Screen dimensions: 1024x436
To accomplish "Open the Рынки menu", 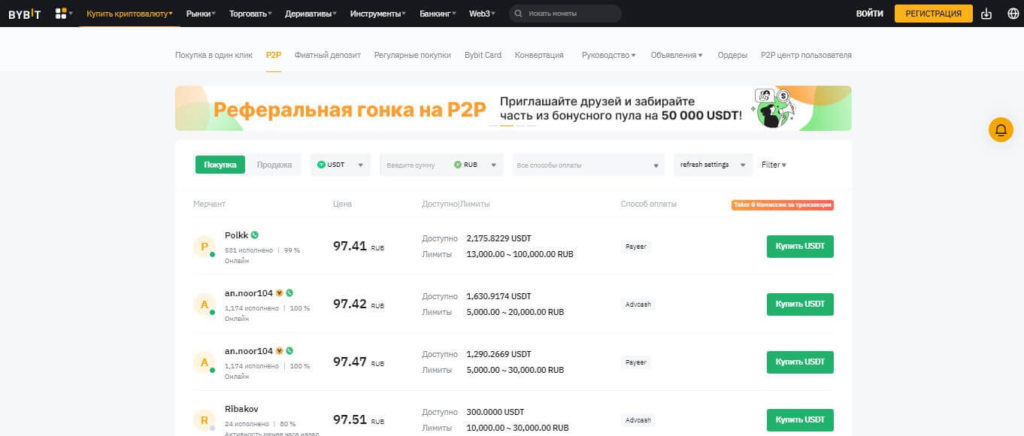I will [200, 14].
